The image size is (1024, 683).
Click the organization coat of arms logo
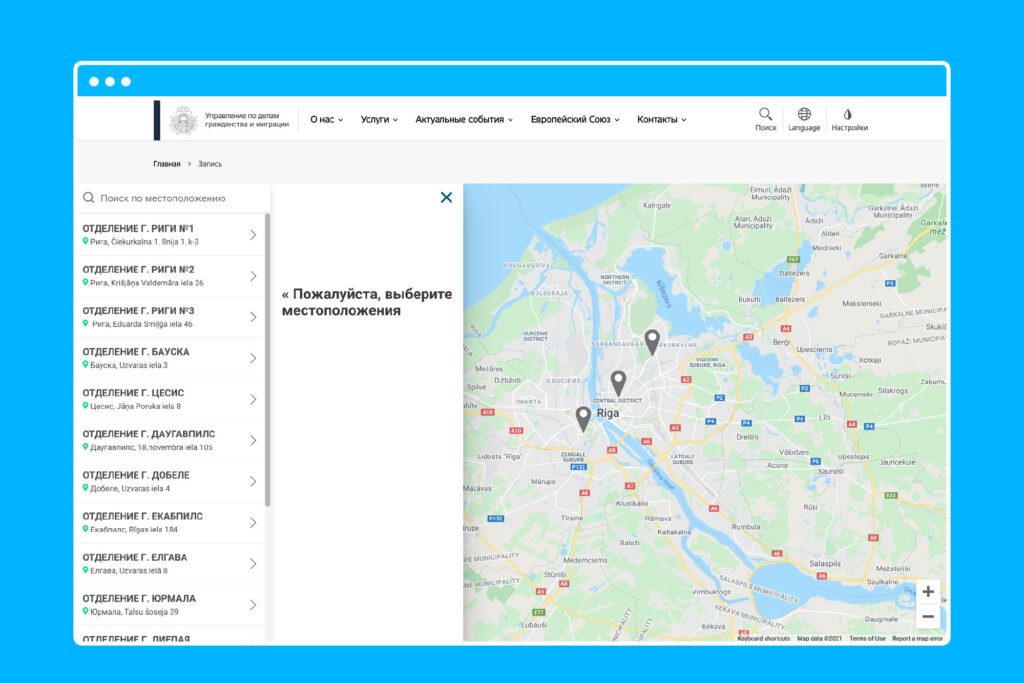pos(183,120)
